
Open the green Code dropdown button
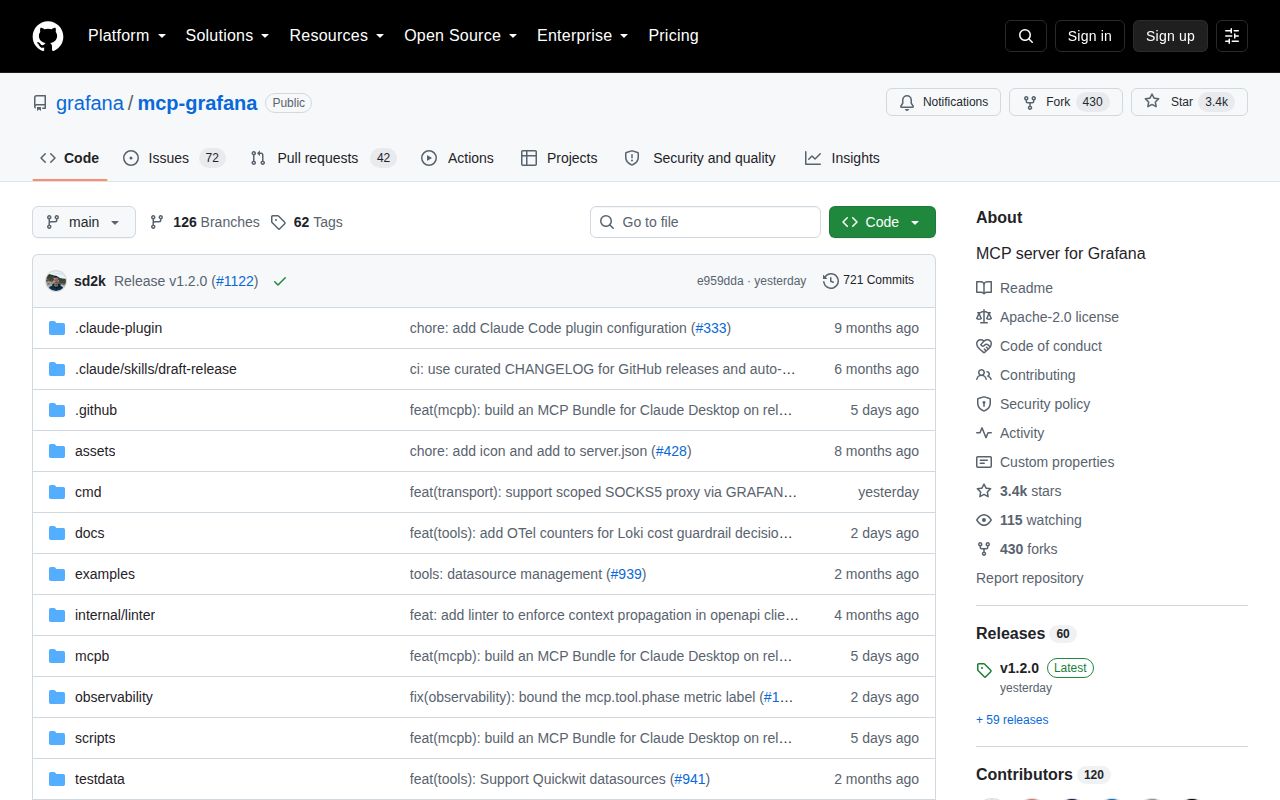882,222
